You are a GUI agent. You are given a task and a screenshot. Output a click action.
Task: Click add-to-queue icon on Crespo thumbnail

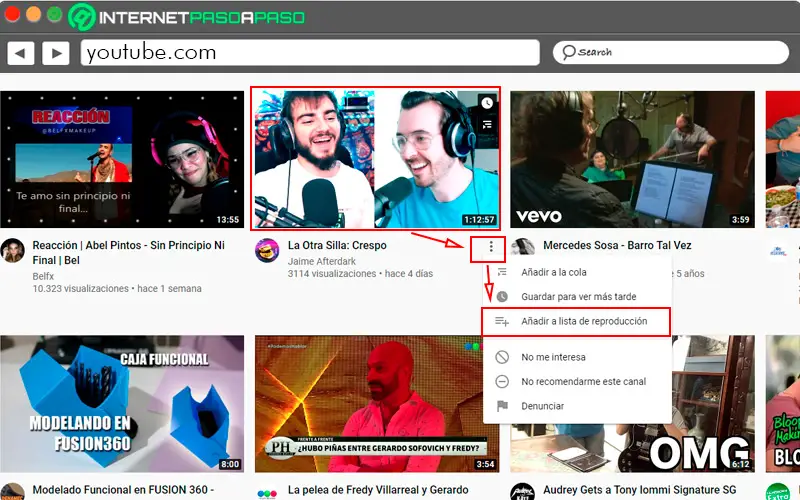[487, 124]
